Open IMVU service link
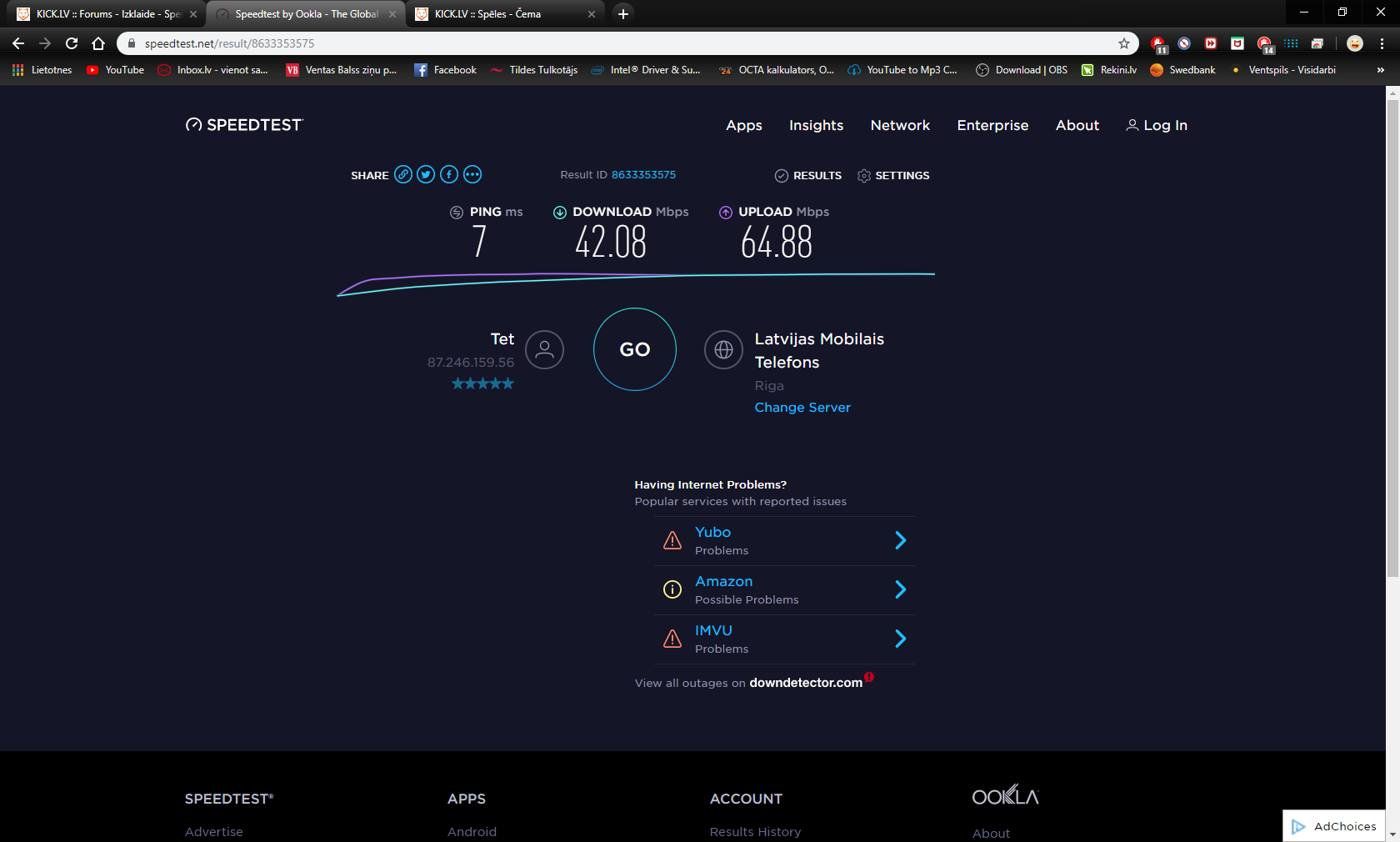 (713, 630)
